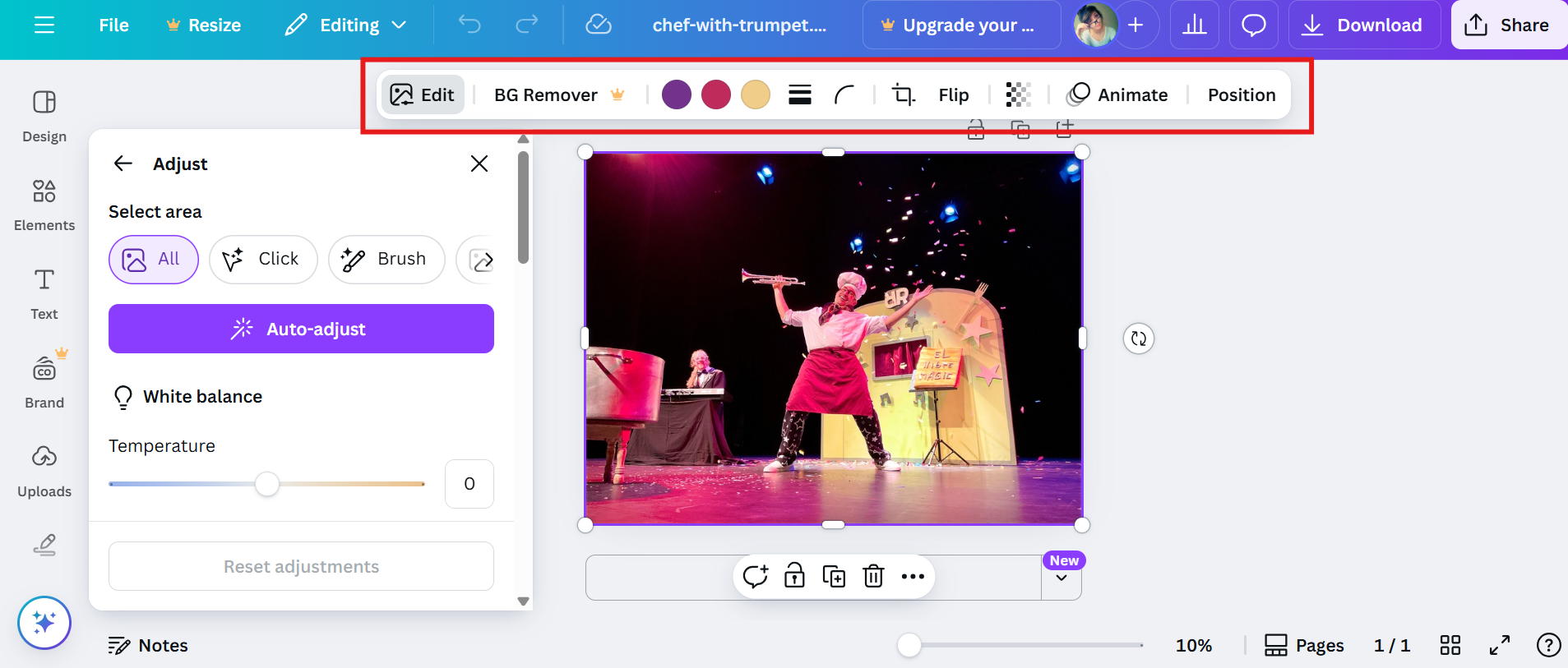Screen dimensions: 1568x668
Task: Open border style lines icon
Action: 799,95
